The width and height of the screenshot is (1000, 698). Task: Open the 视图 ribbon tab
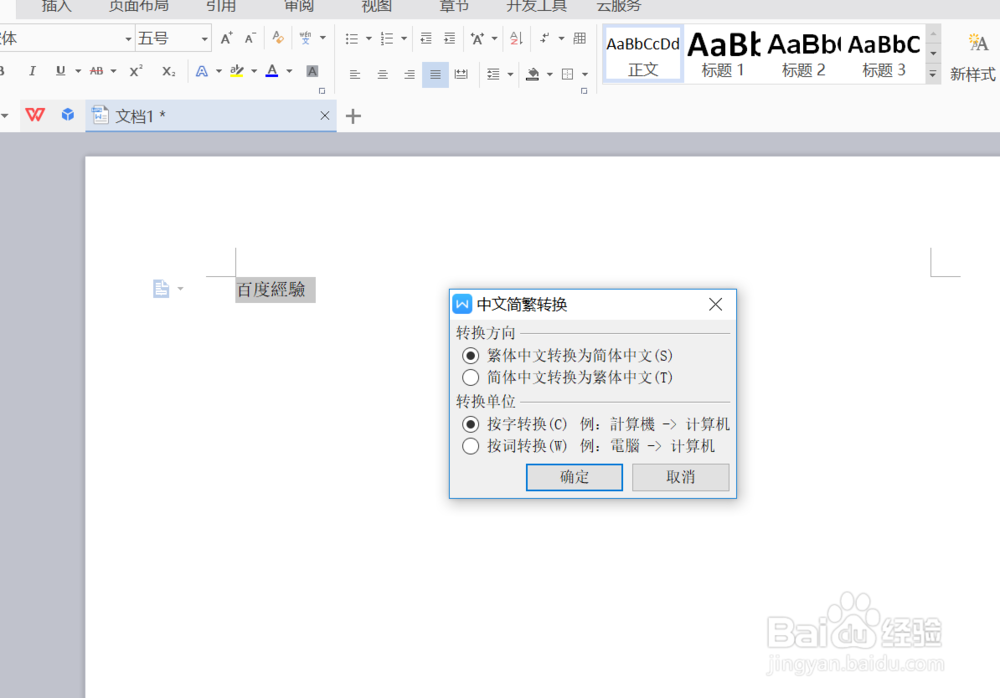pos(376,6)
